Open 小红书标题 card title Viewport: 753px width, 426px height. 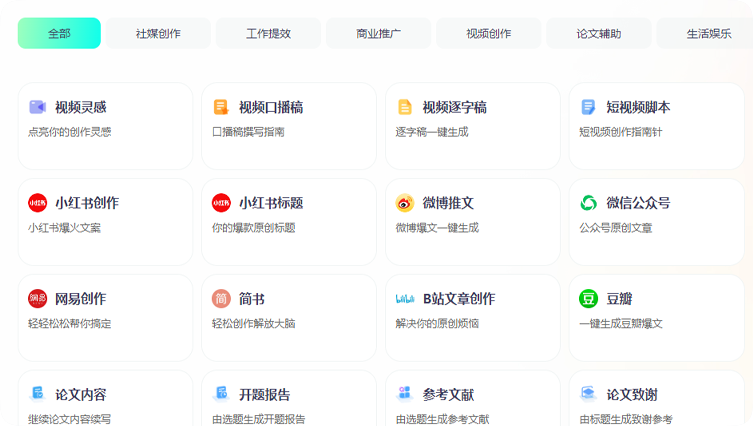tap(271, 203)
